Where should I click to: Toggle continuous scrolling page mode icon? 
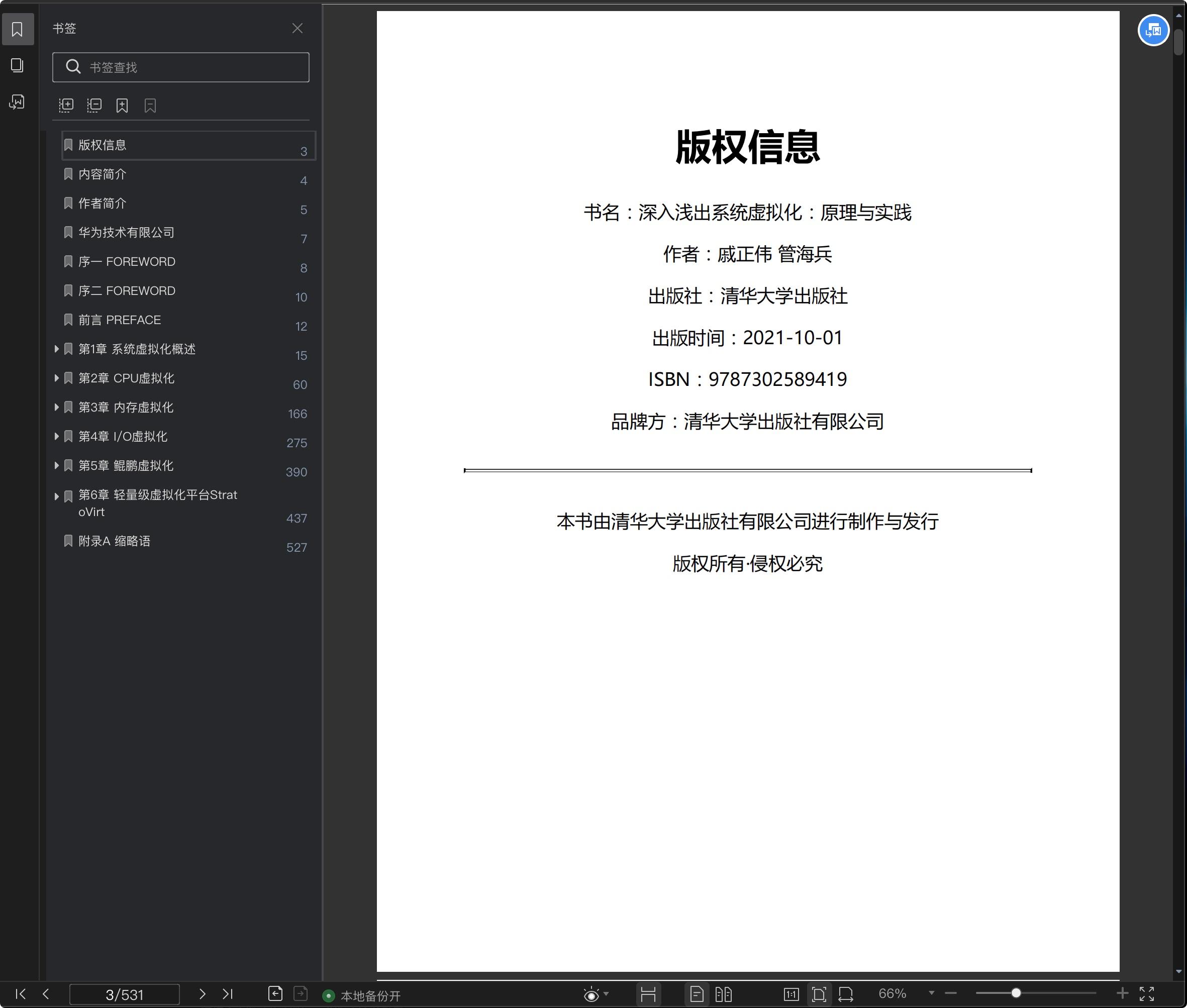(648, 994)
